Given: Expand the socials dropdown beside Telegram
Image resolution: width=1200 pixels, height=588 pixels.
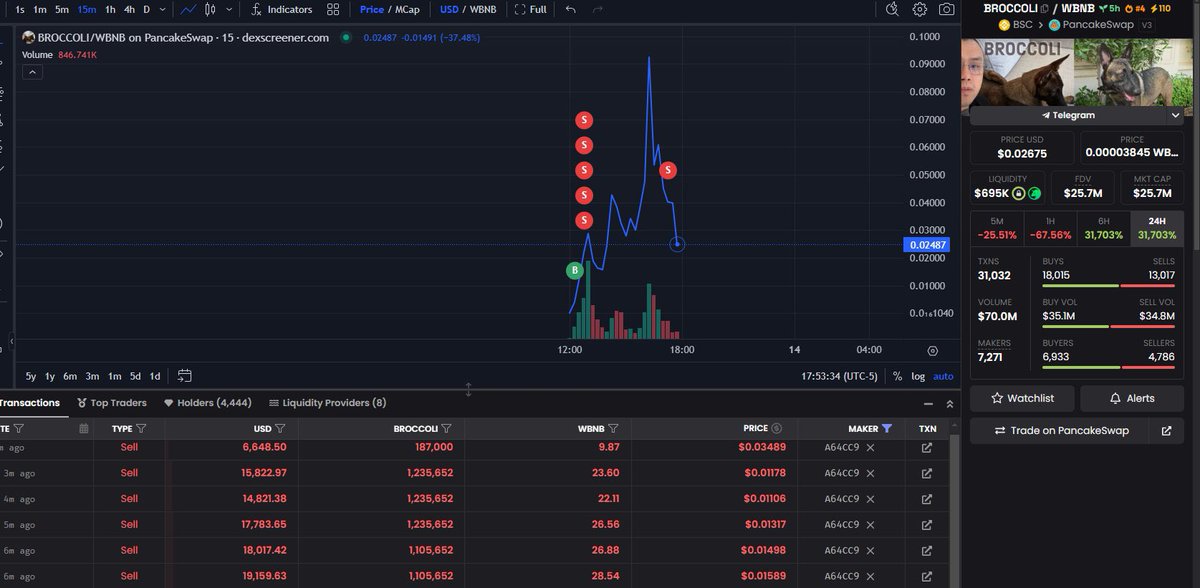Looking at the screenshot, I should point(1174,115).
